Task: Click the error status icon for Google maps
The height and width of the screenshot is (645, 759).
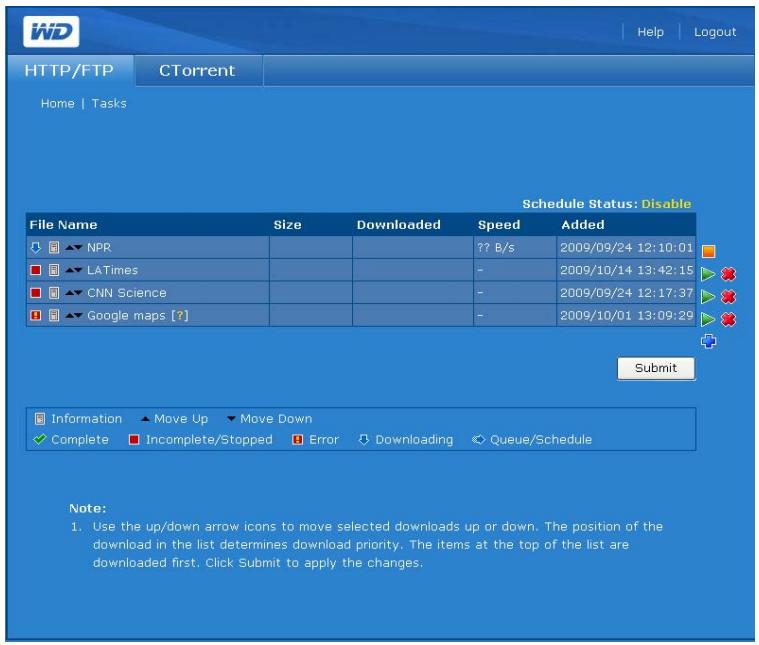Action: pyautogui.click(x=36, y=316)
